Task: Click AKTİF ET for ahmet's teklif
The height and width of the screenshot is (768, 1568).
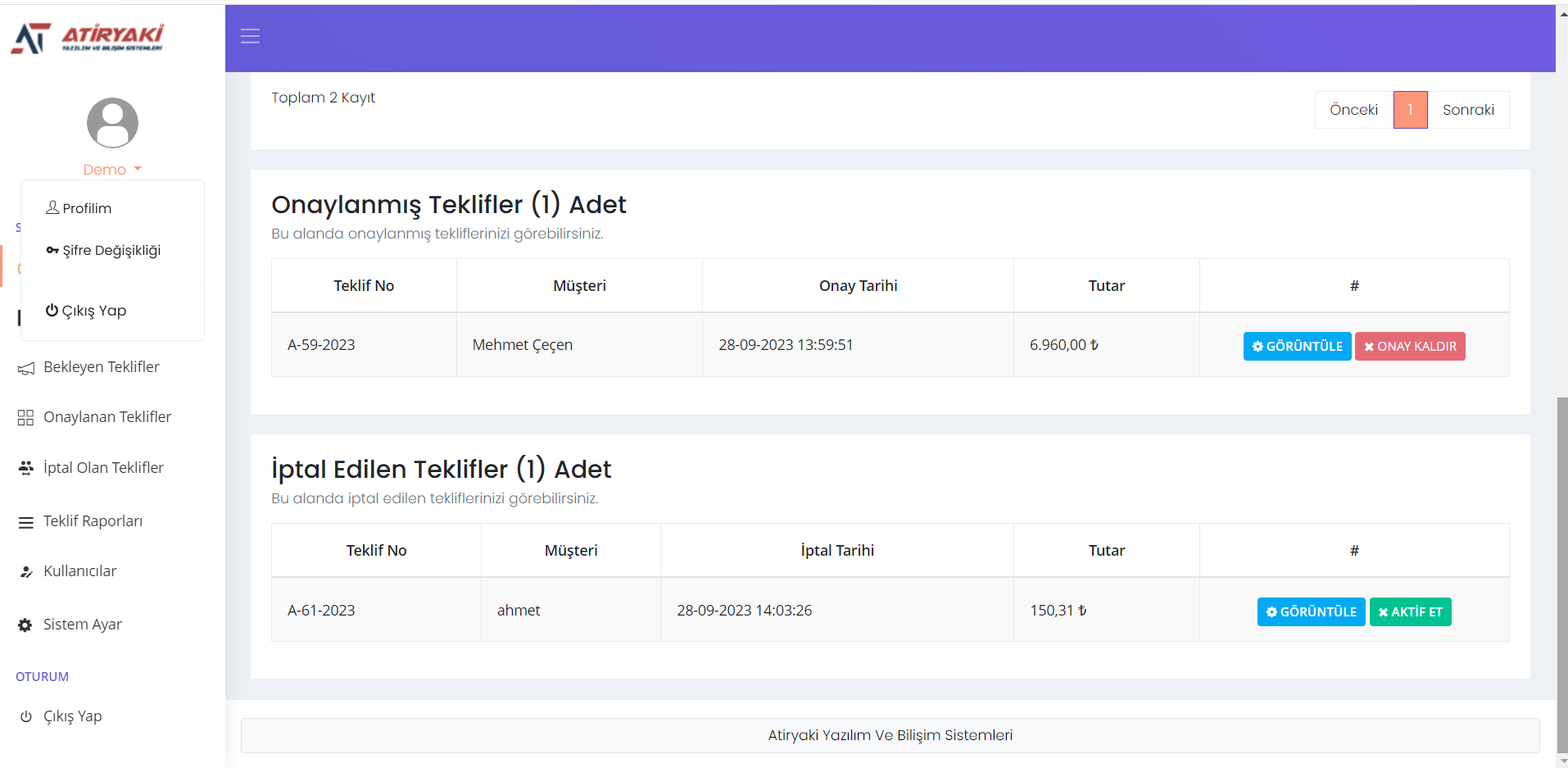Action: (1411, 612)
